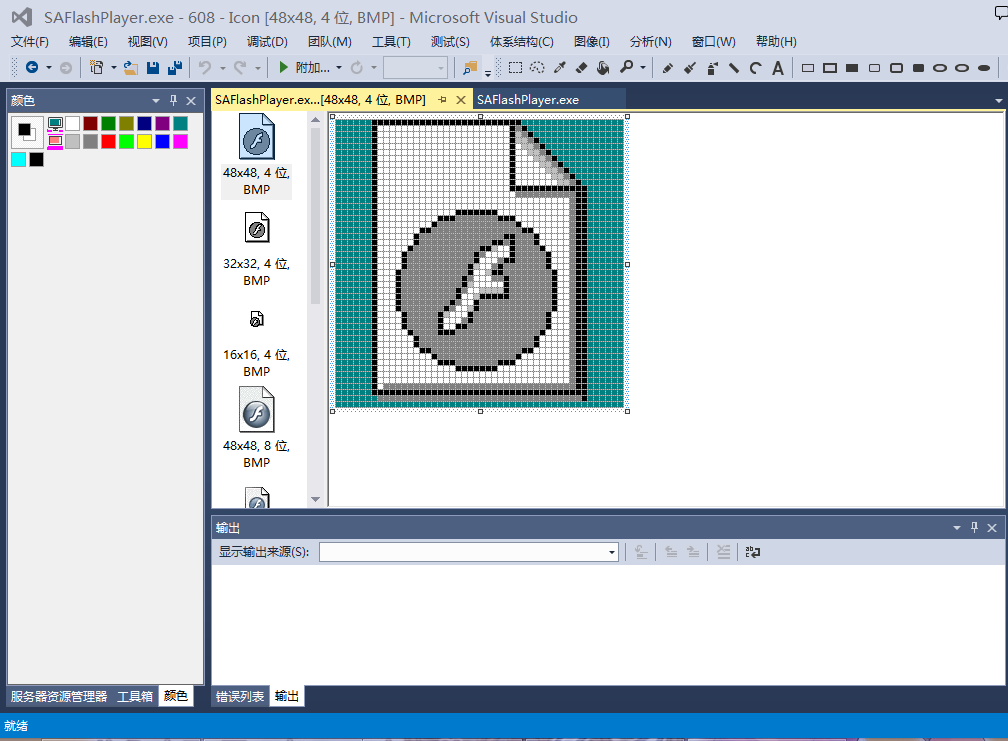Select the Fill bucket tool
1008x741 pixels.
click(603, 67)
